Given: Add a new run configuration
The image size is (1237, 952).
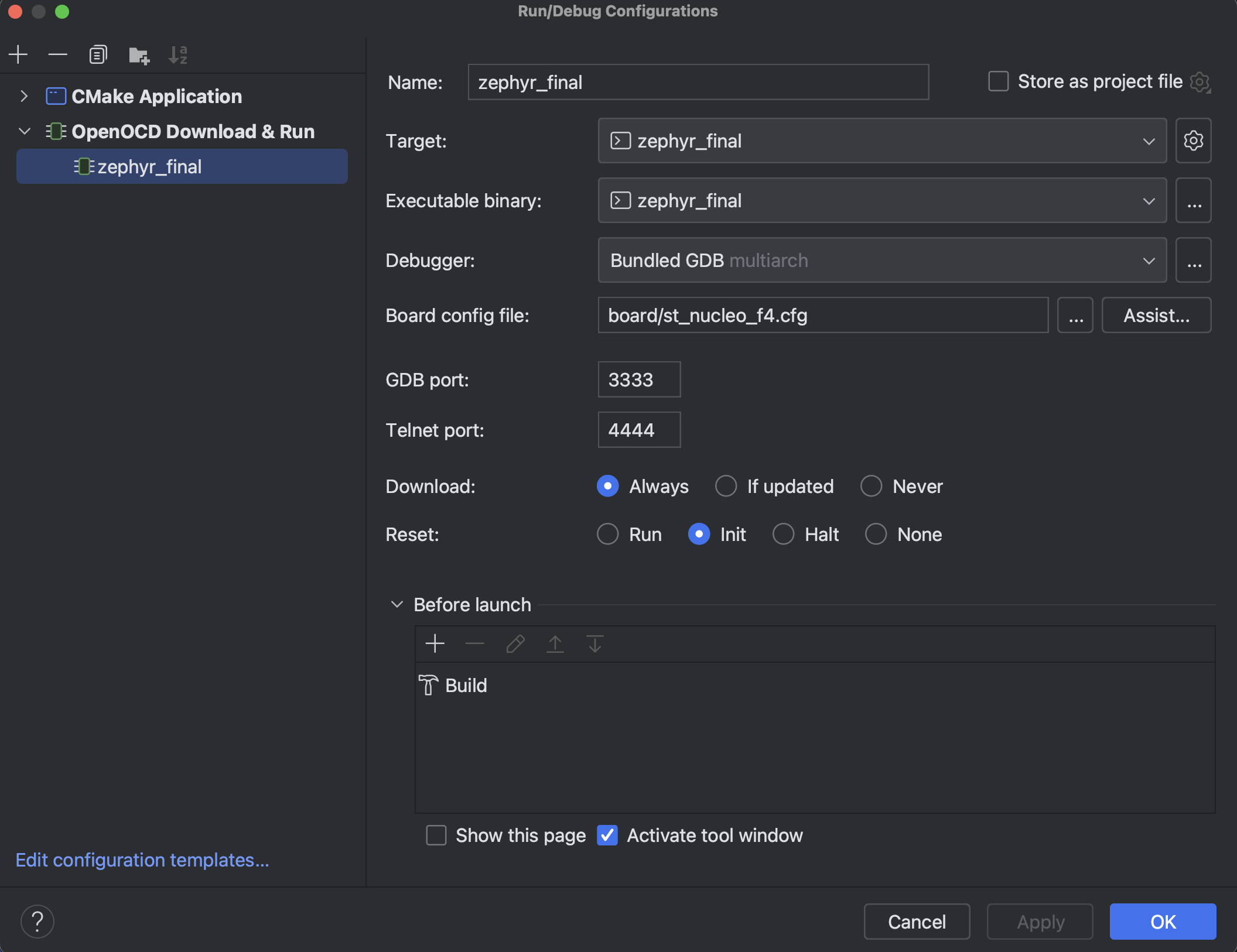Looking at the screenshot, I should (x=18, y=54).
